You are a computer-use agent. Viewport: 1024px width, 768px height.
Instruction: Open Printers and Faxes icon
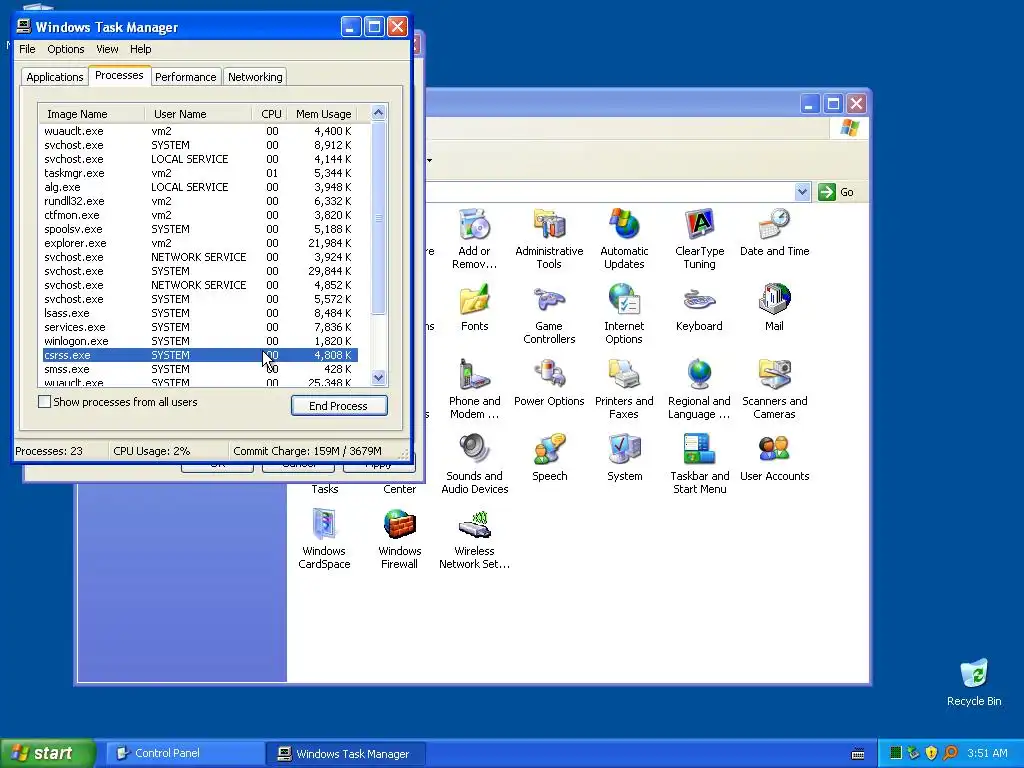pos(624,389)
